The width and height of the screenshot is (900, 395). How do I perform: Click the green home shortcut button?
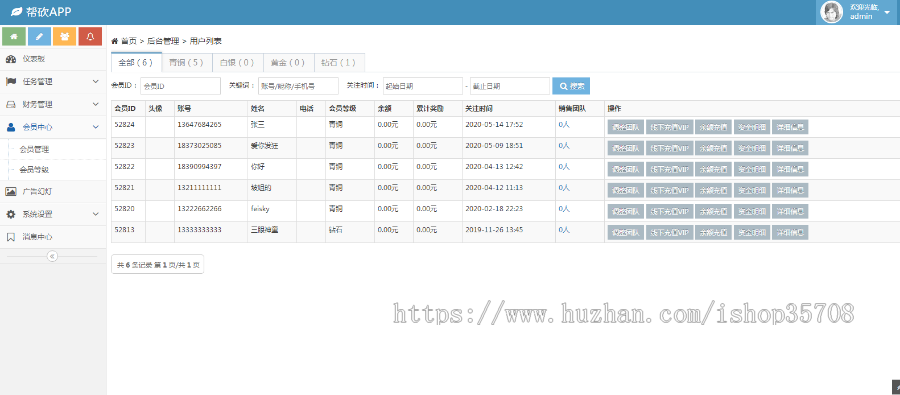point(14,36)
